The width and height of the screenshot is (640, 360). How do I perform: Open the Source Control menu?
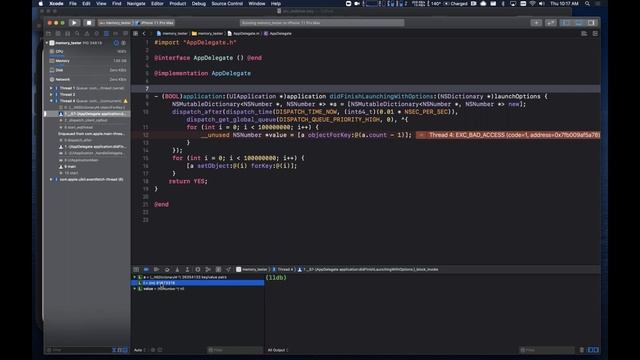(x=227, y=3)
